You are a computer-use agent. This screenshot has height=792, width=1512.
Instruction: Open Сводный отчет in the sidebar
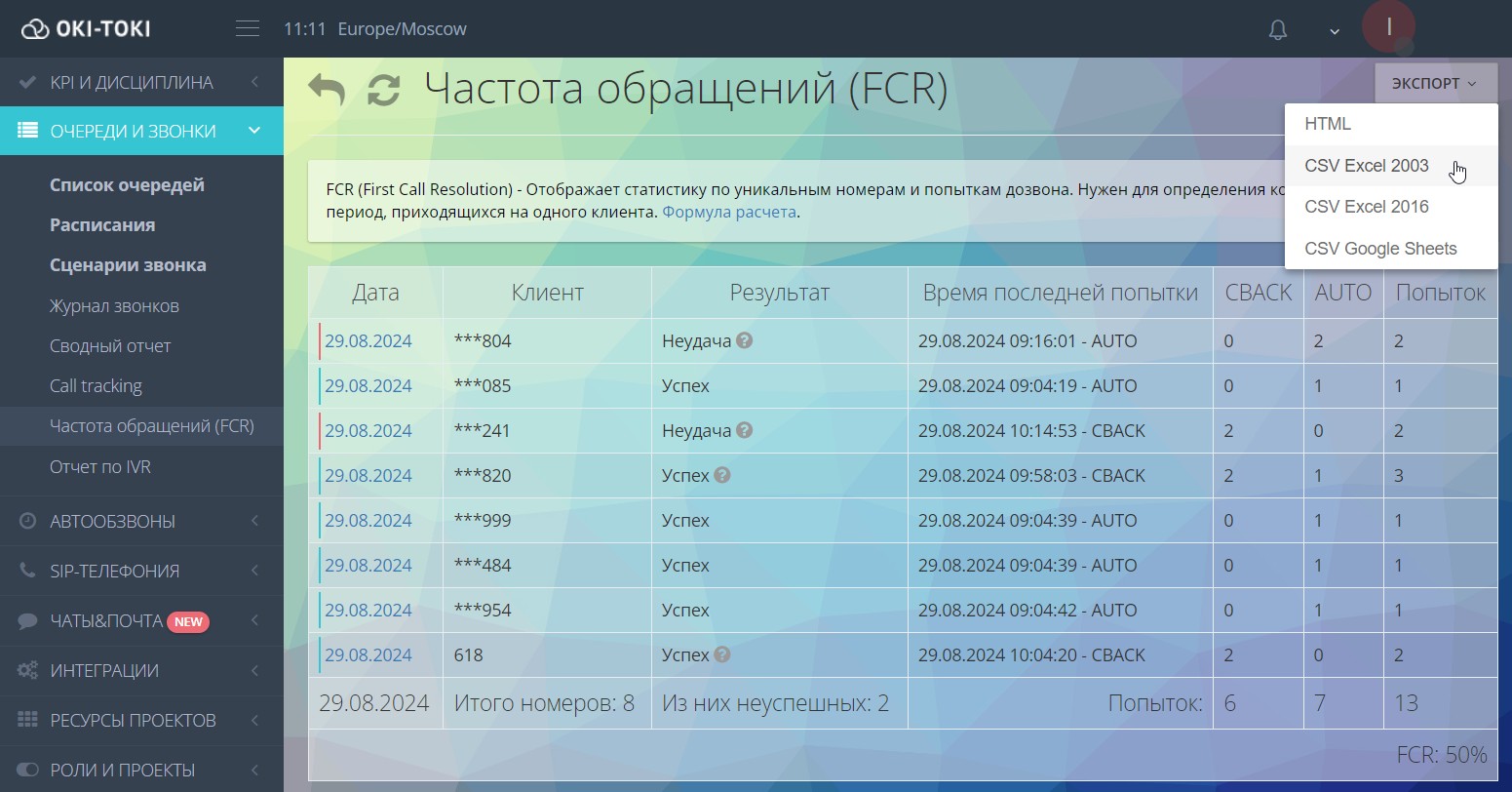(110, 346)
